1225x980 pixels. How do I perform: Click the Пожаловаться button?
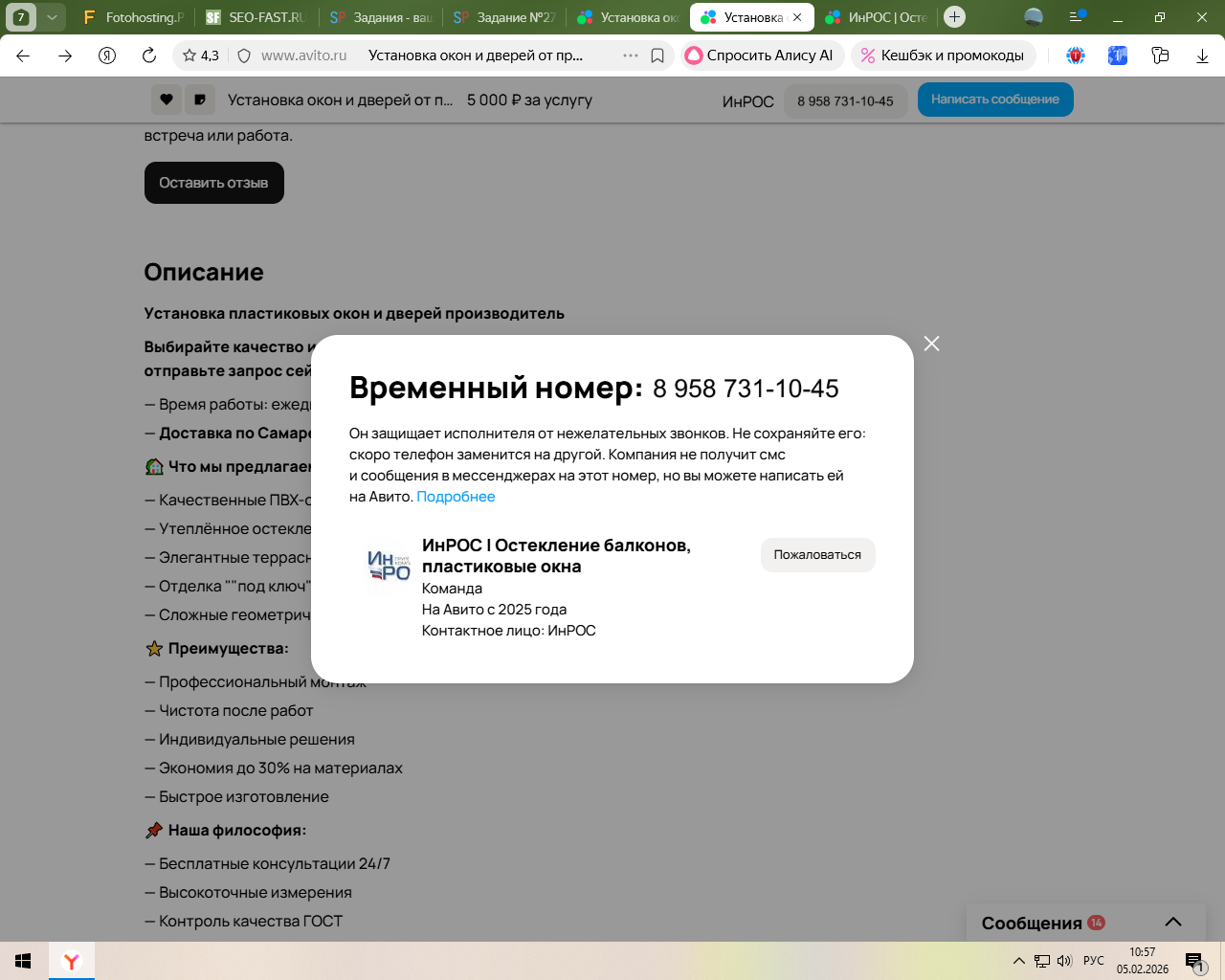tap(817, 555)
